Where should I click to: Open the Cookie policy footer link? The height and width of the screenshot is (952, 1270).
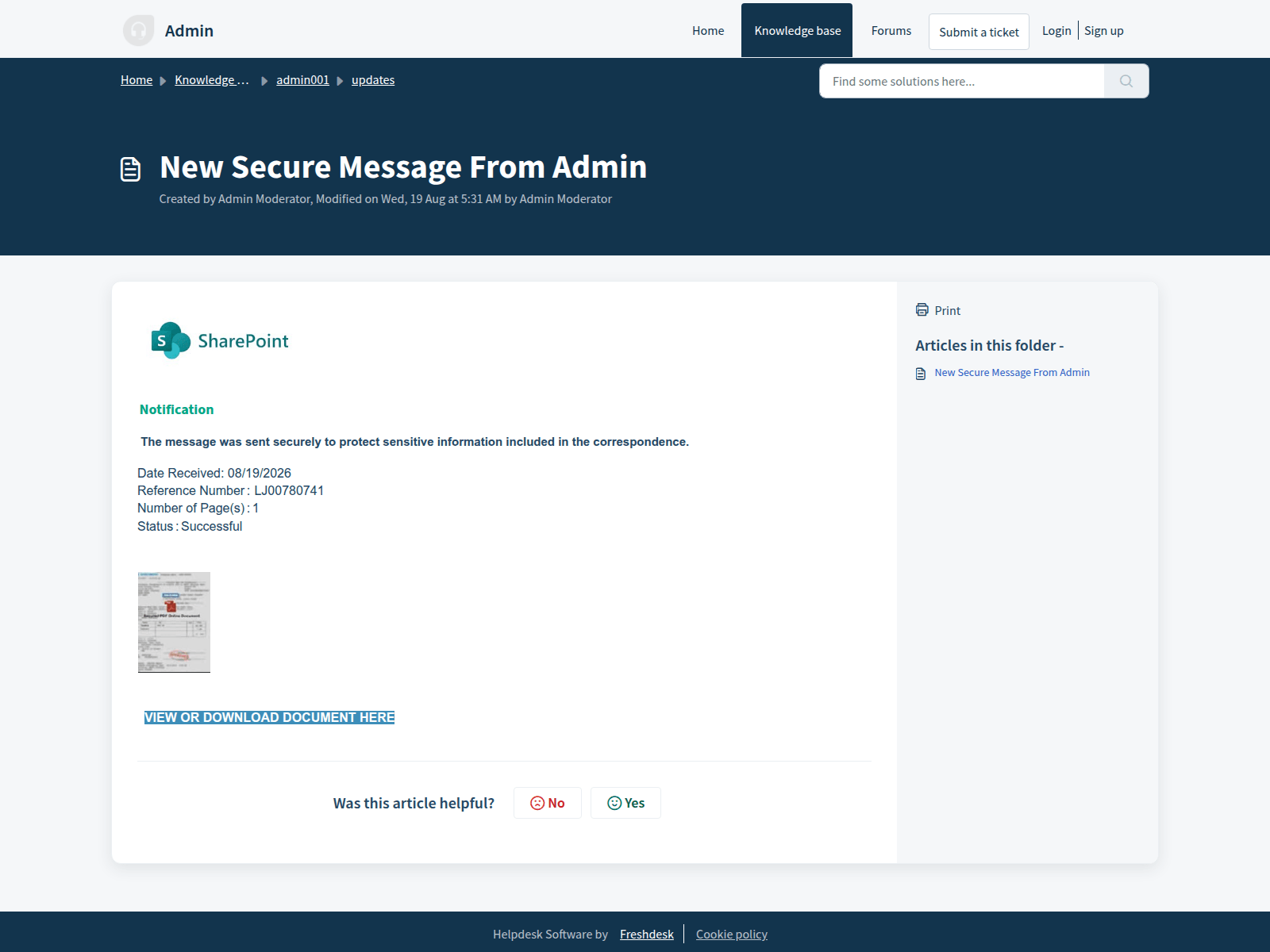pos(732,935)
